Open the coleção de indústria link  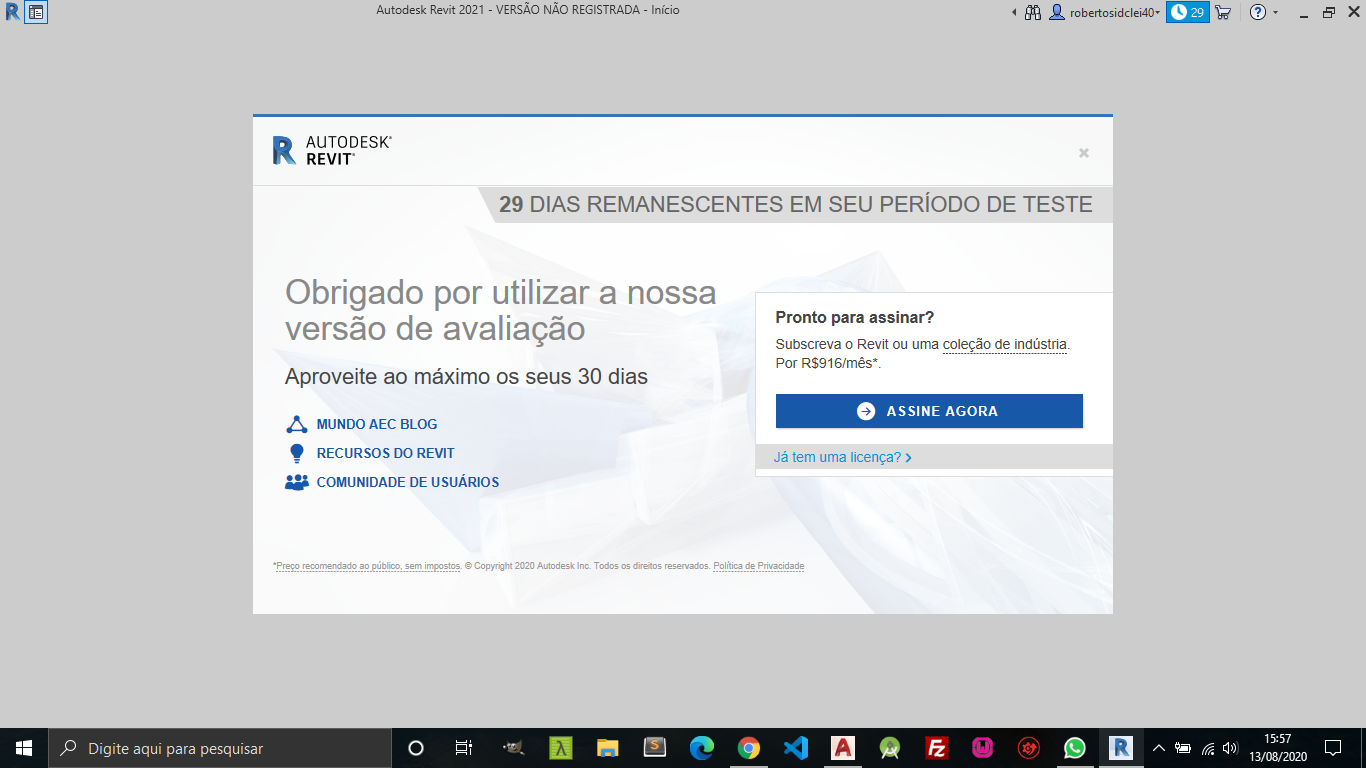pos(1005,344)
